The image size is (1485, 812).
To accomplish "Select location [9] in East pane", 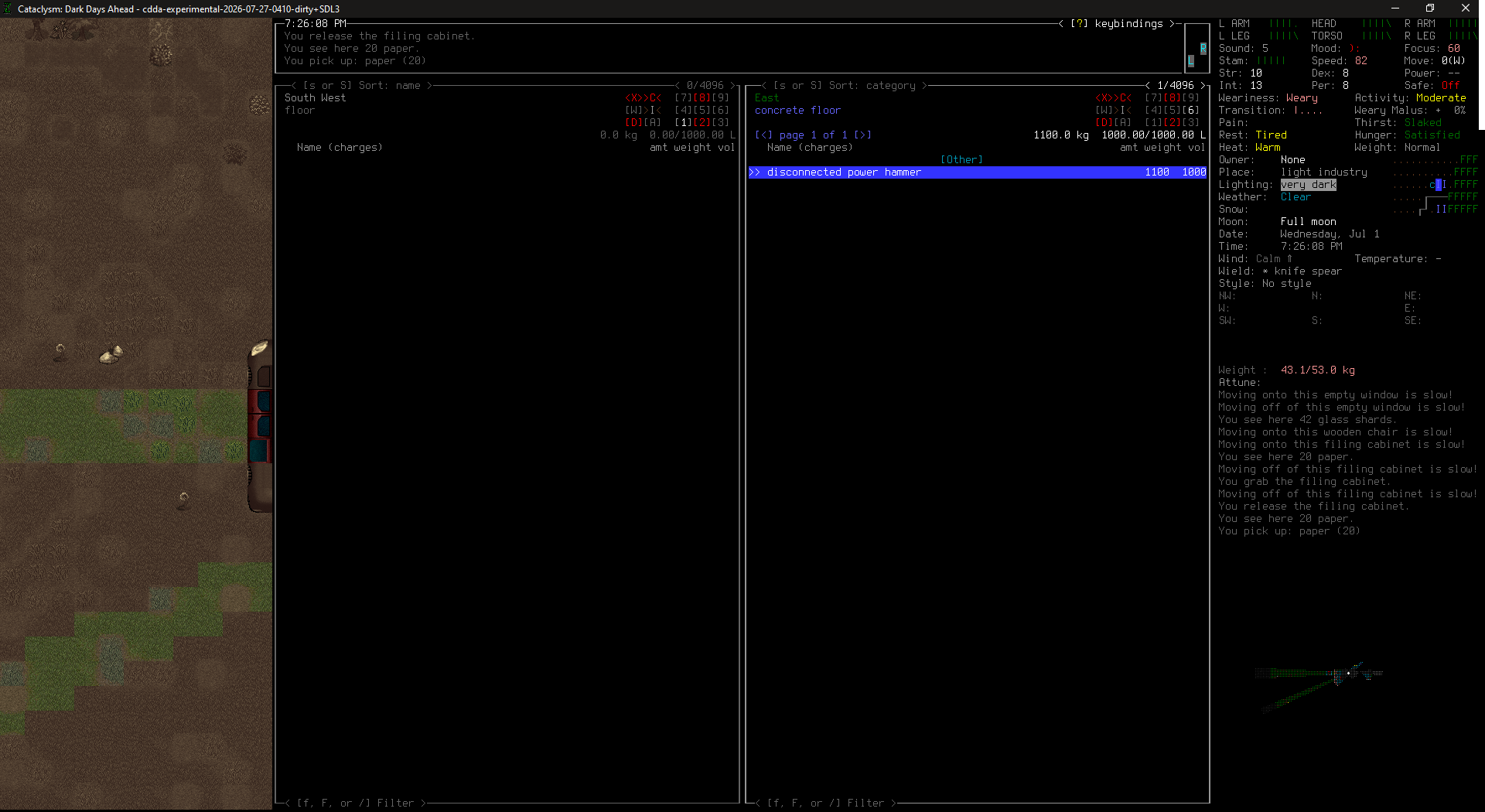I will (x=1190, y=98).
